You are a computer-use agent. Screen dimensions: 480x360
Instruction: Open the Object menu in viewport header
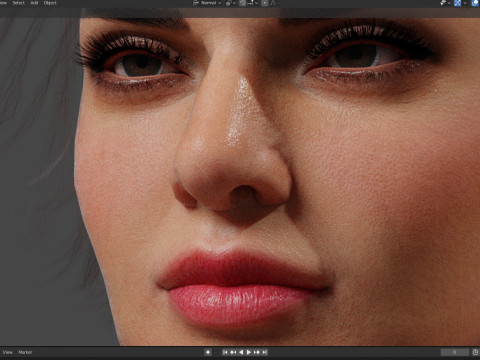tap(50, 3)
